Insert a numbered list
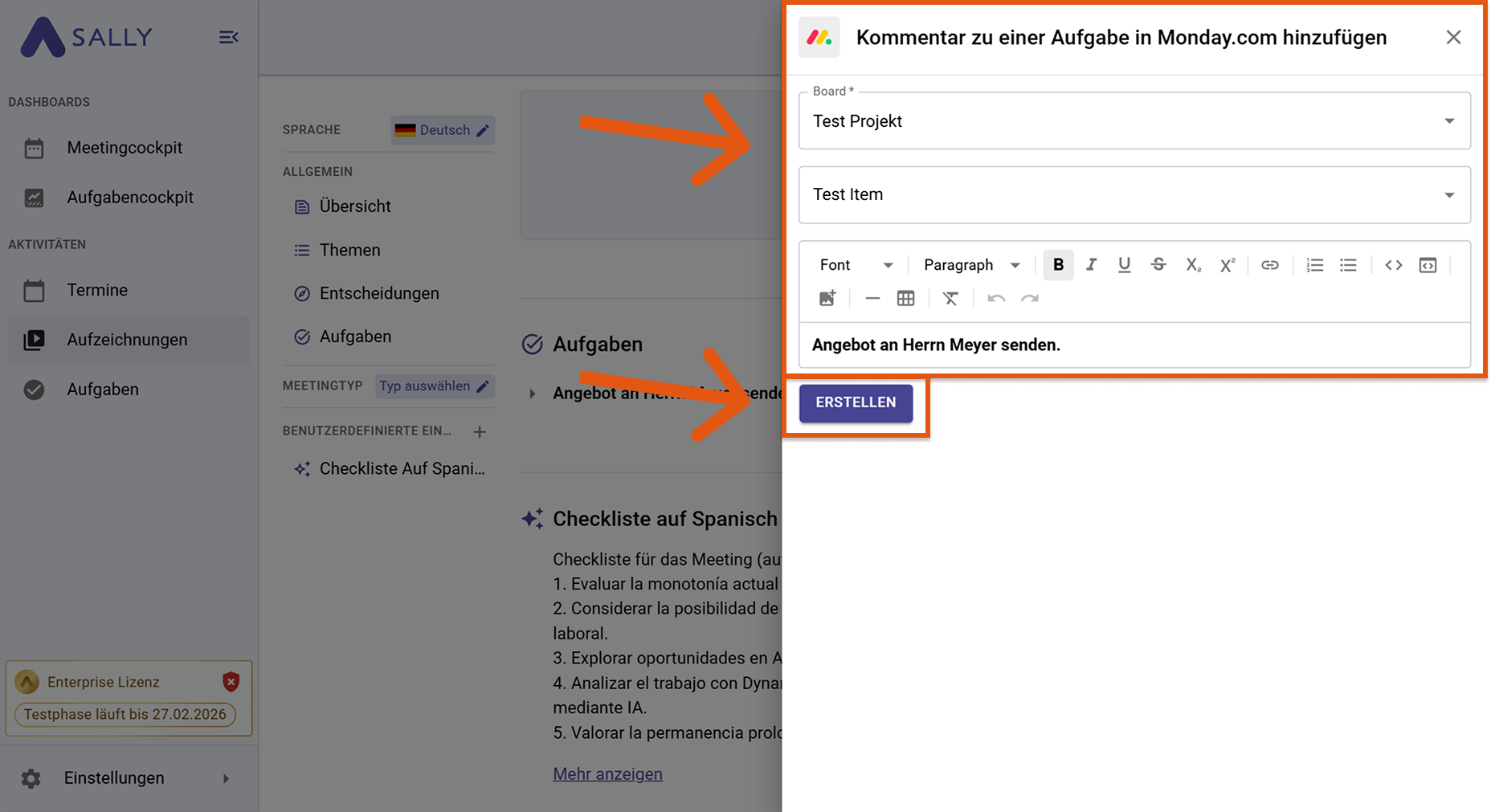The height and width of the screenshot is (812, 1491). point(1314,265)
